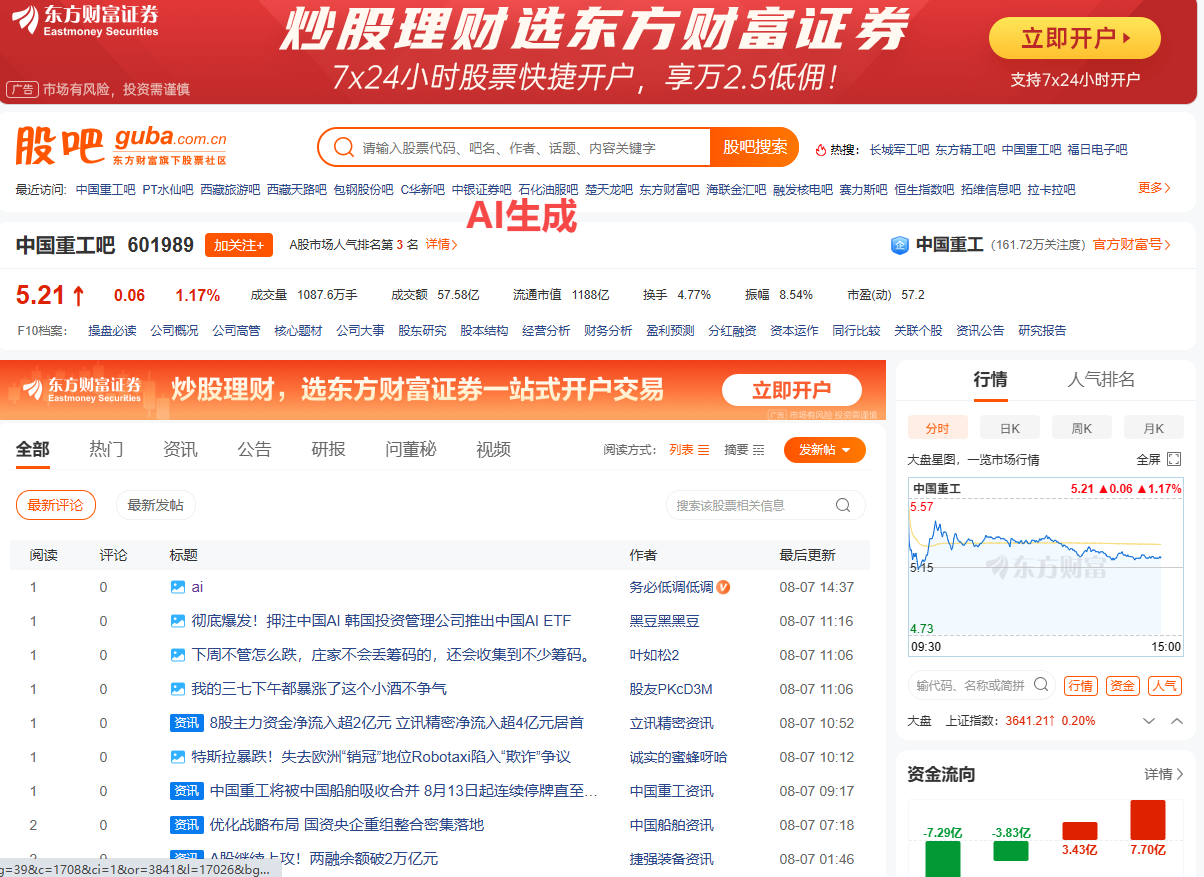This screenshot has width=1204, height=877.
Task: Switch to the 资讯 tab
Action: pyautogui.click(x=180, y=449)
